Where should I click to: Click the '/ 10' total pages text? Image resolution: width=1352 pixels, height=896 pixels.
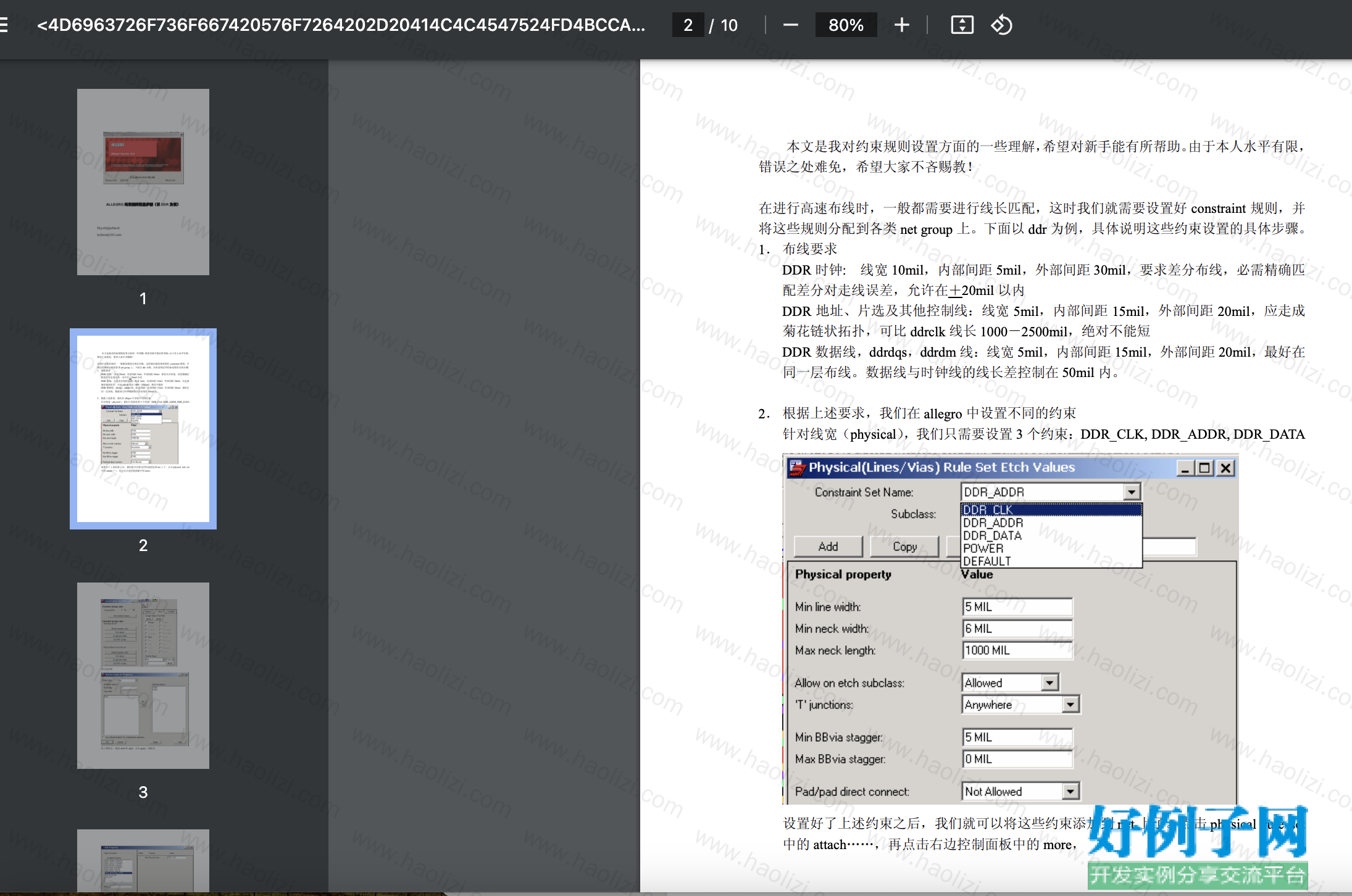[x=723, y=25]
